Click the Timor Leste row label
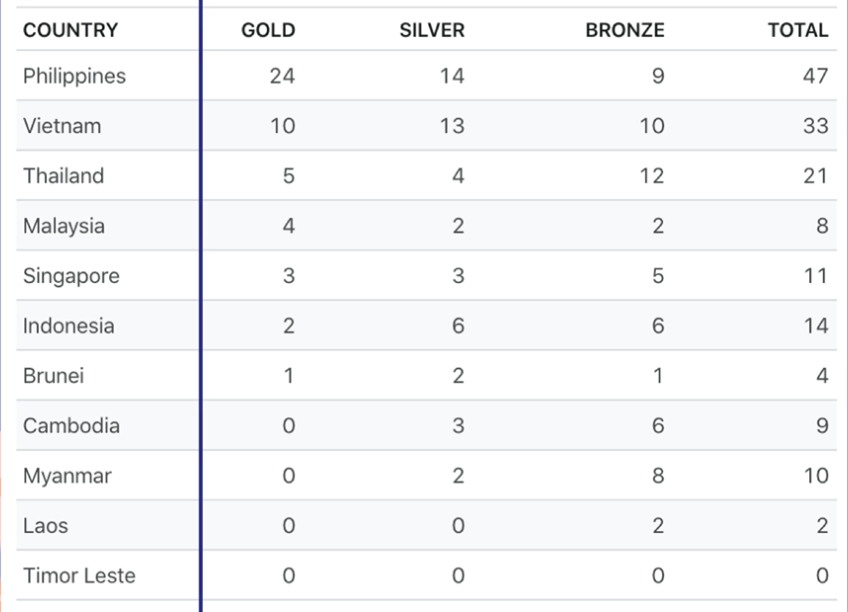This screenshot has width=848, height=612. 79,576
